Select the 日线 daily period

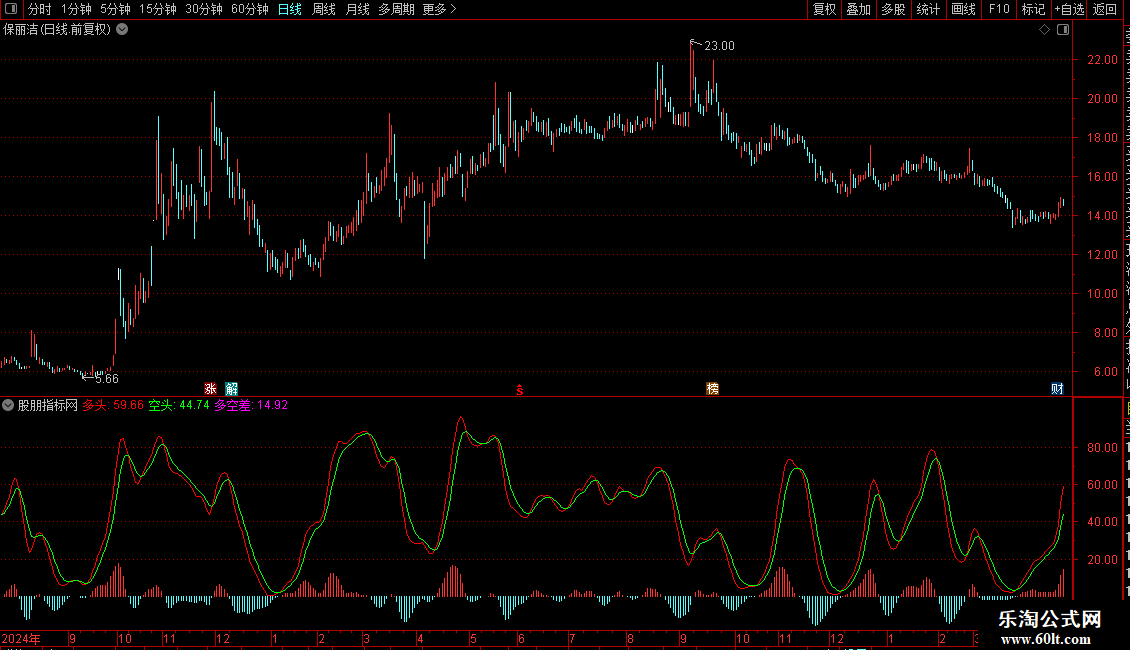(290, 9)
